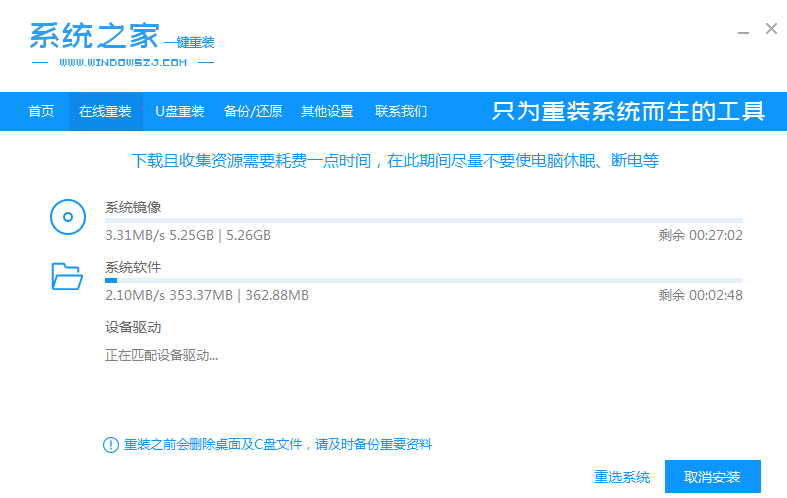This screenshot has width=787, height=498.
Task: Click the www.windowszj.com website text
Action: coord(123,63)
